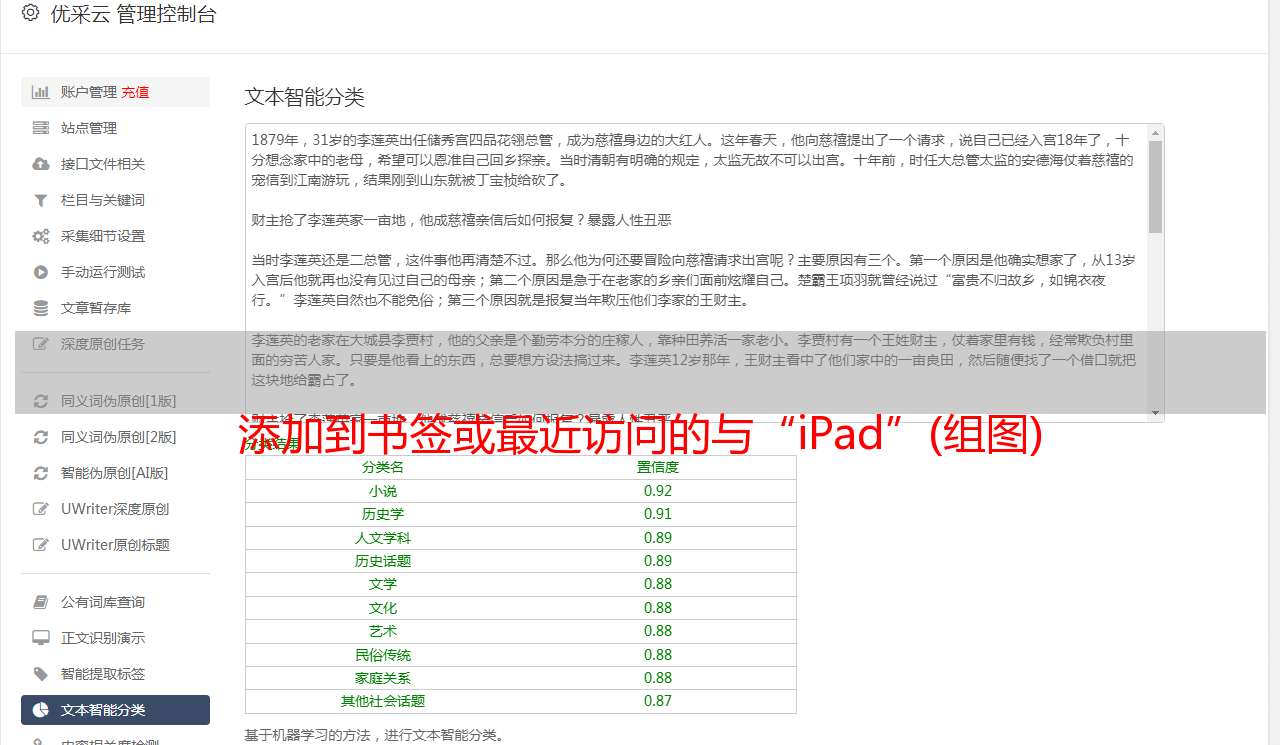The height and width of the screenshot is (745, 1280).
Task: Select the 家庭关系 category cell
Action: (383, 678)
